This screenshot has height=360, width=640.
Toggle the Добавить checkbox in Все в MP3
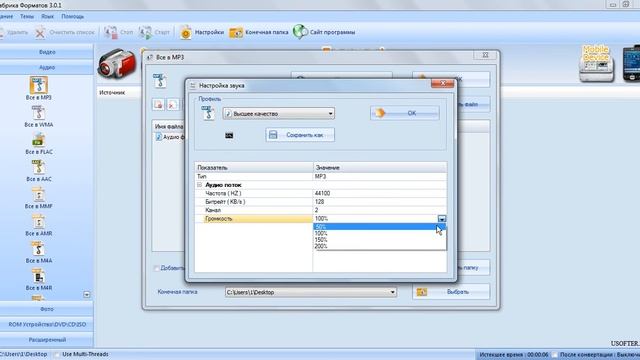coord(157,268)
